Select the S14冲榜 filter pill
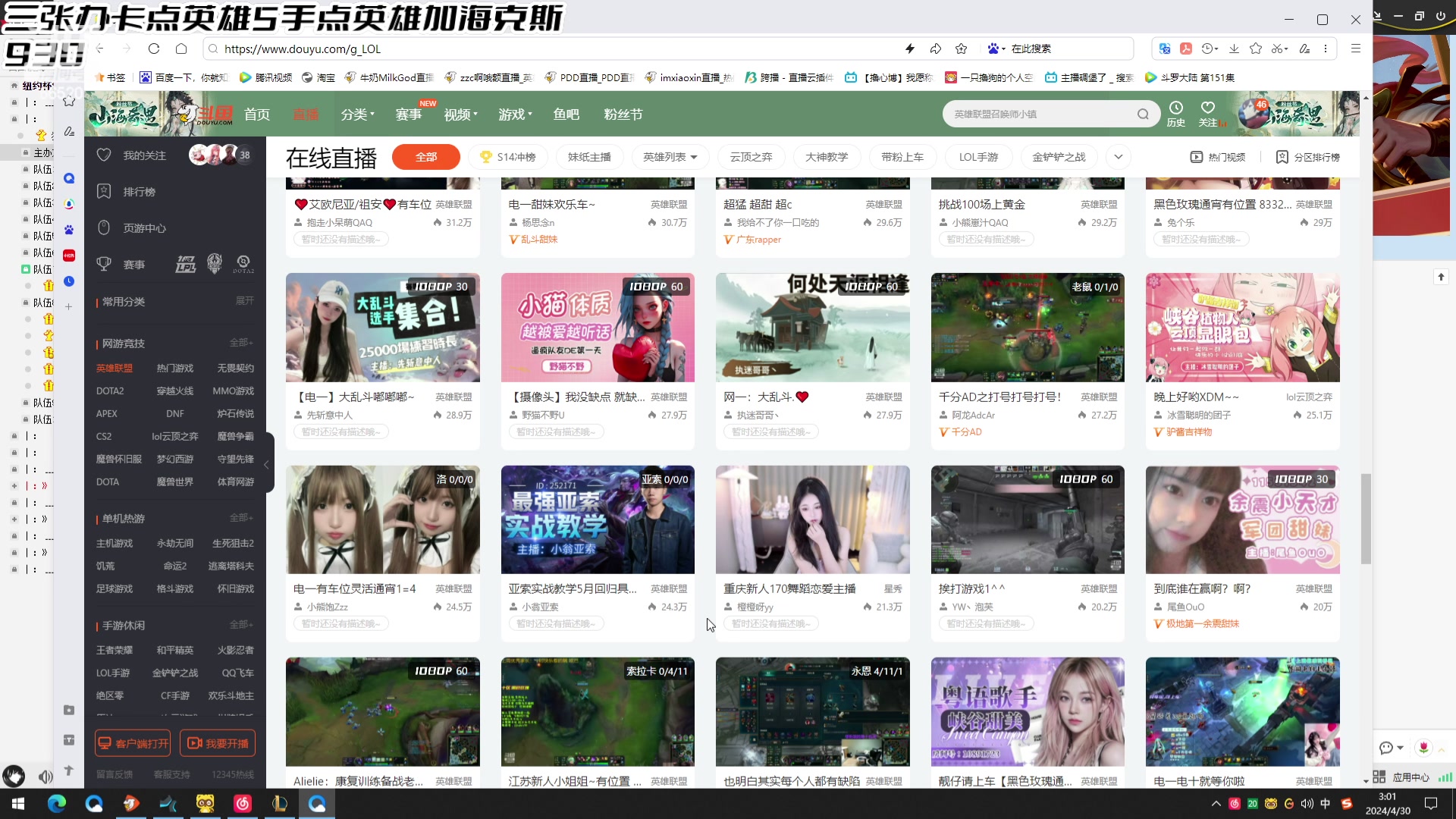Screen dimensions: 1456x819 pos(507,157)
